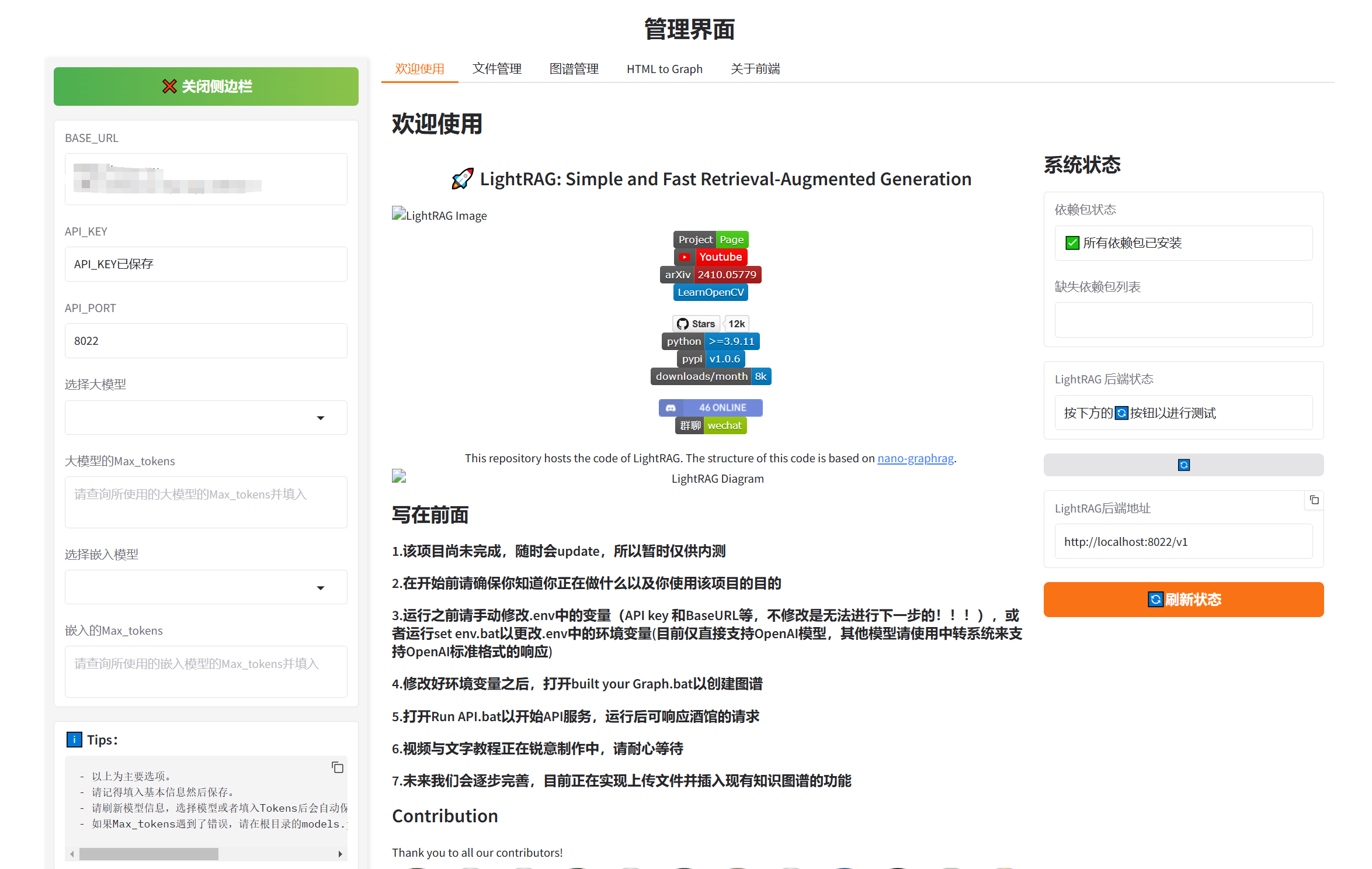Open the Discord online badge
This screenshot has width=1372, height=869.
(x=710, y=408)
